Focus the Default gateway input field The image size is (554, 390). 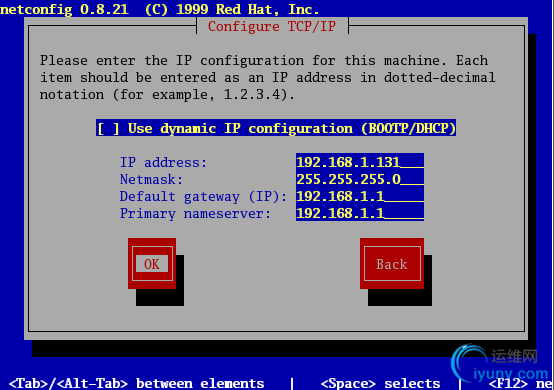360,196
